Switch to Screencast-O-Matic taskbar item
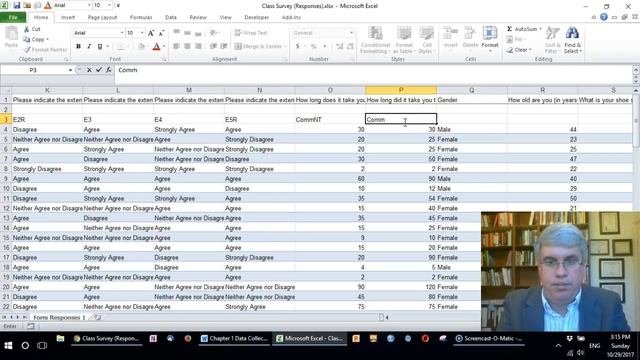The height and width of the screenshot is (360, 640). point(489,338)
